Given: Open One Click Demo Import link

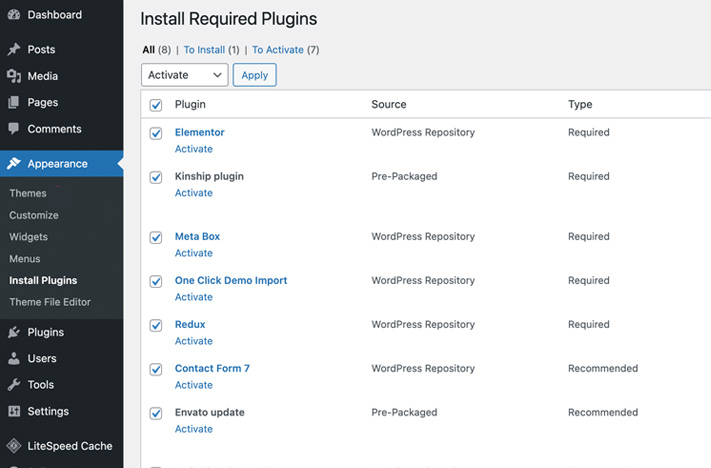Looking at the screenshot, I should tap(231, 280).
